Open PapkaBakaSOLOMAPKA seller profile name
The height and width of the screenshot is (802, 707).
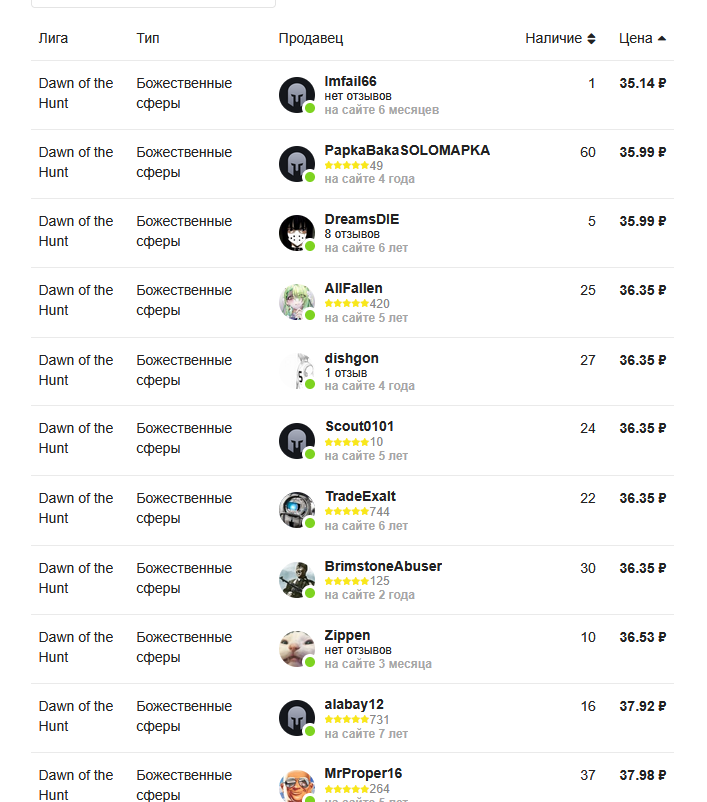pos(407,150)
